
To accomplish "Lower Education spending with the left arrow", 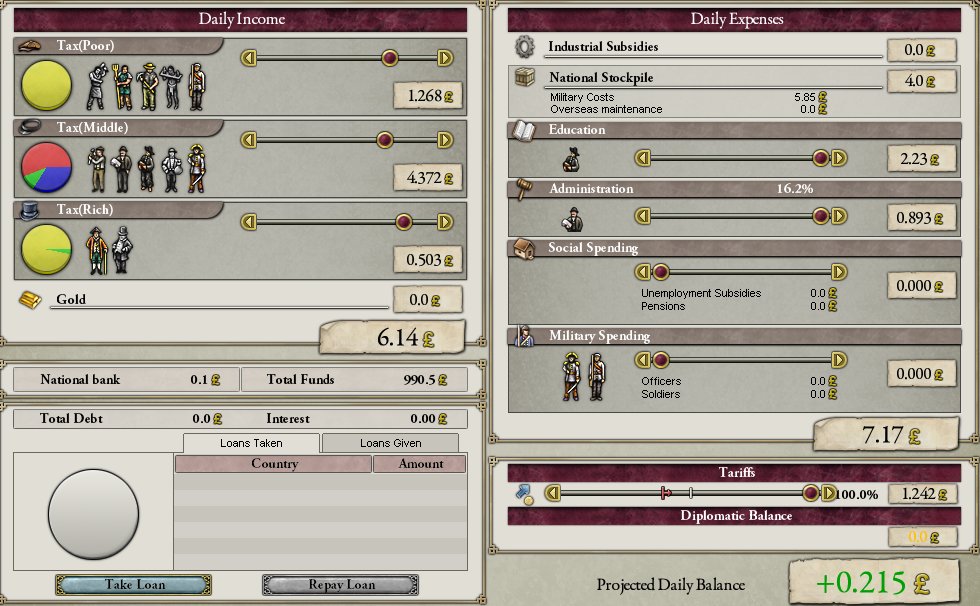I will pyautogui.click(x=644, y=158).
